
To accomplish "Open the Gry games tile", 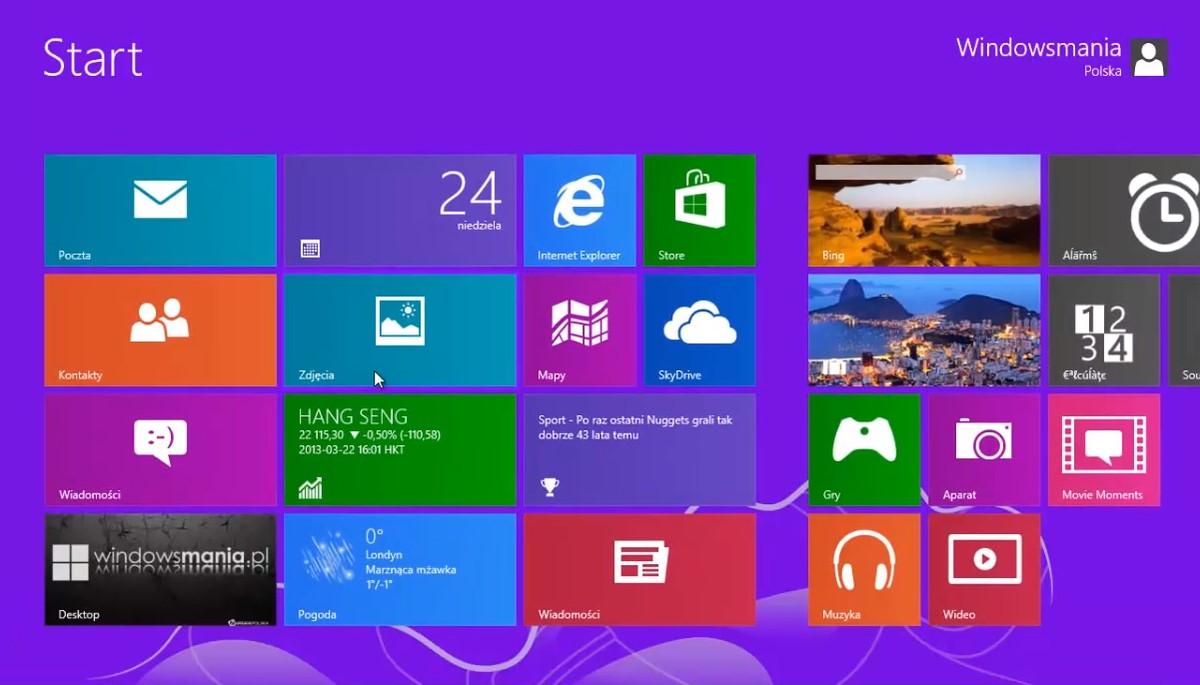I will click(x=865, y=450).
